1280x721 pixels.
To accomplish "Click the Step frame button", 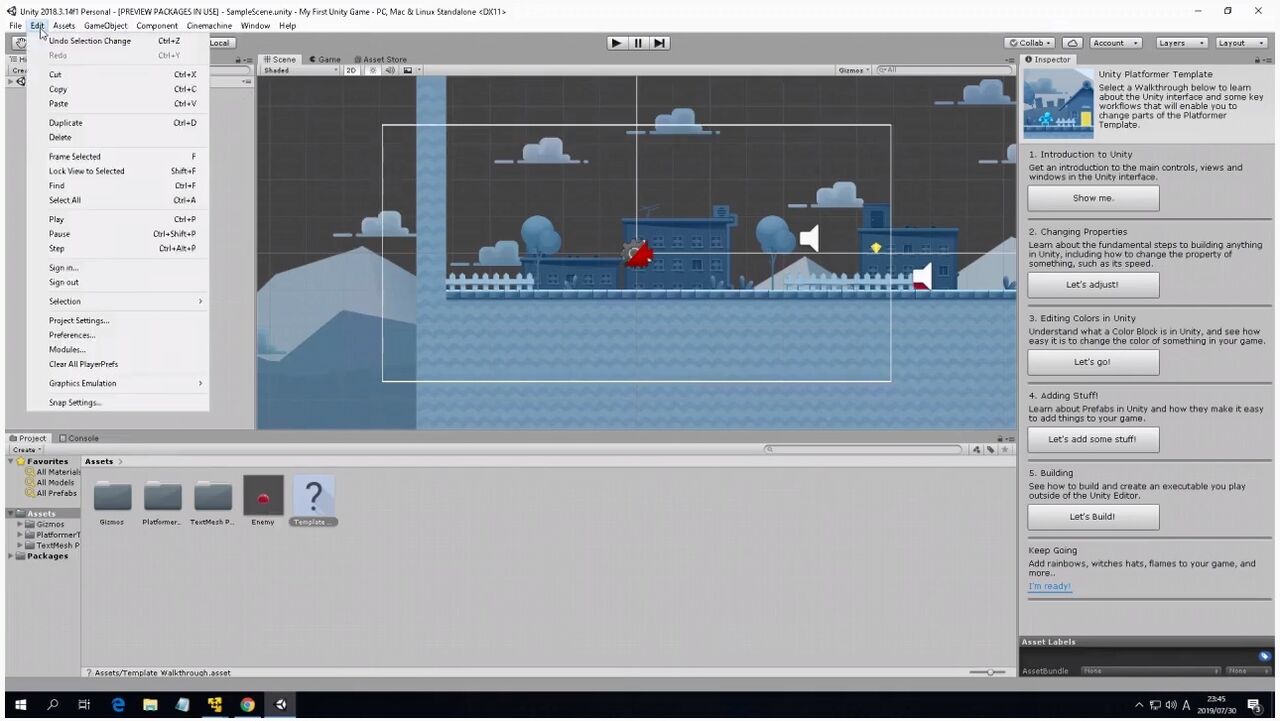I will click(659, 43).
